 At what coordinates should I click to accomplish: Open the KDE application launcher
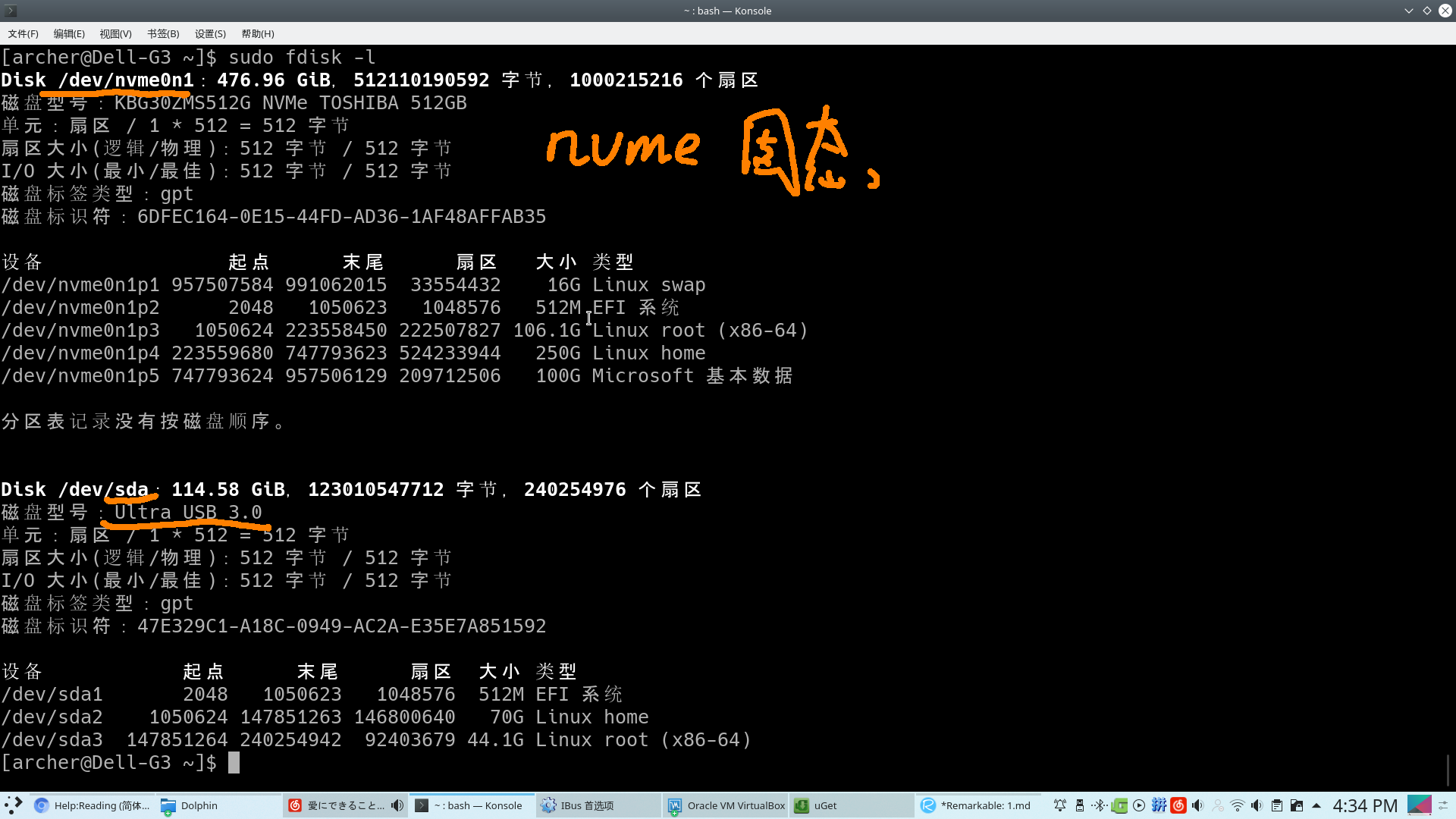click(13, 805)
